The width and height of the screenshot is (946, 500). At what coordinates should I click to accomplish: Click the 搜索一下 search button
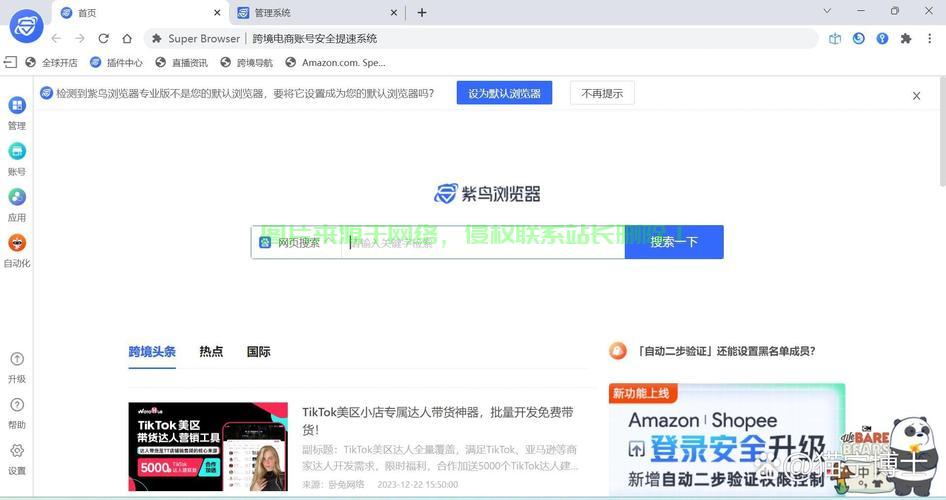point(674,242)
